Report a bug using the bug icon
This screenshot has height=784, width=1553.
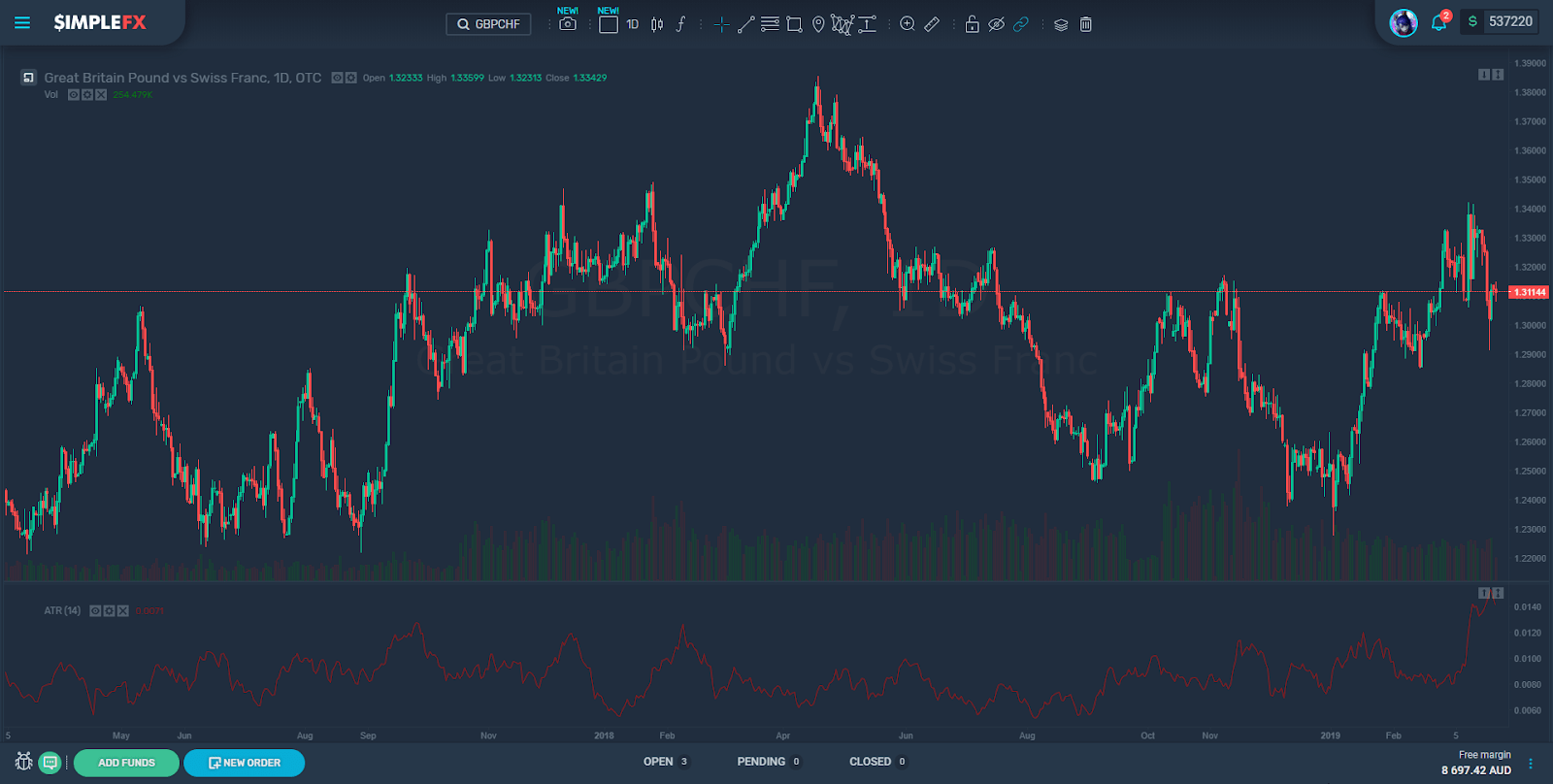24,762
